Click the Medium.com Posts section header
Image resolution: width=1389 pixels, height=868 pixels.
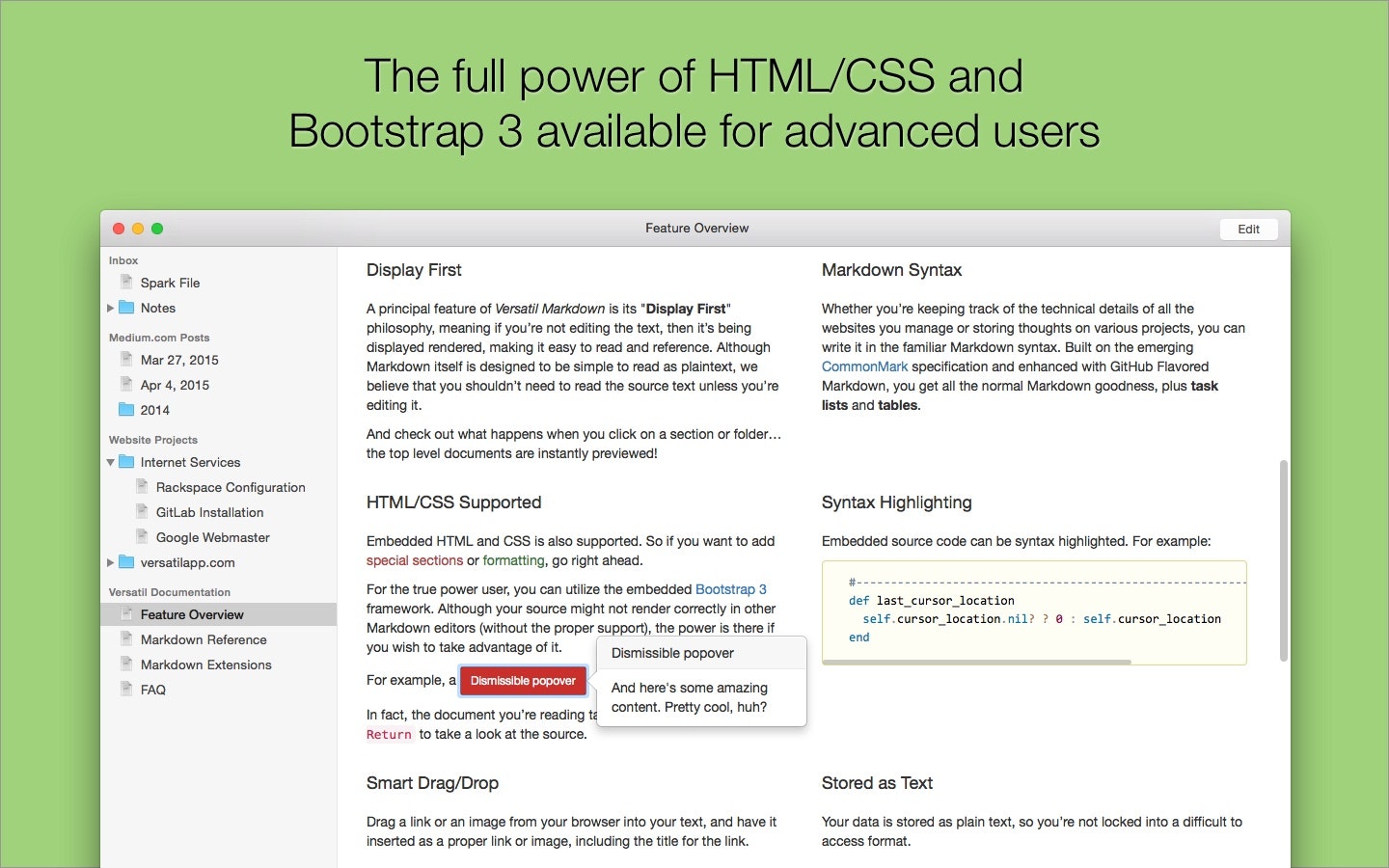[159, 338]
